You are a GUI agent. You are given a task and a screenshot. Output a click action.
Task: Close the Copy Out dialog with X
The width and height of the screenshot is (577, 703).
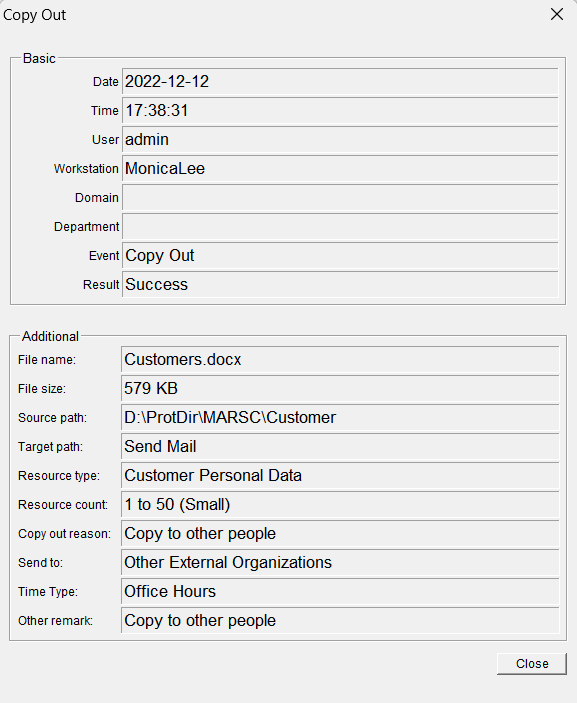coord(556,14)
